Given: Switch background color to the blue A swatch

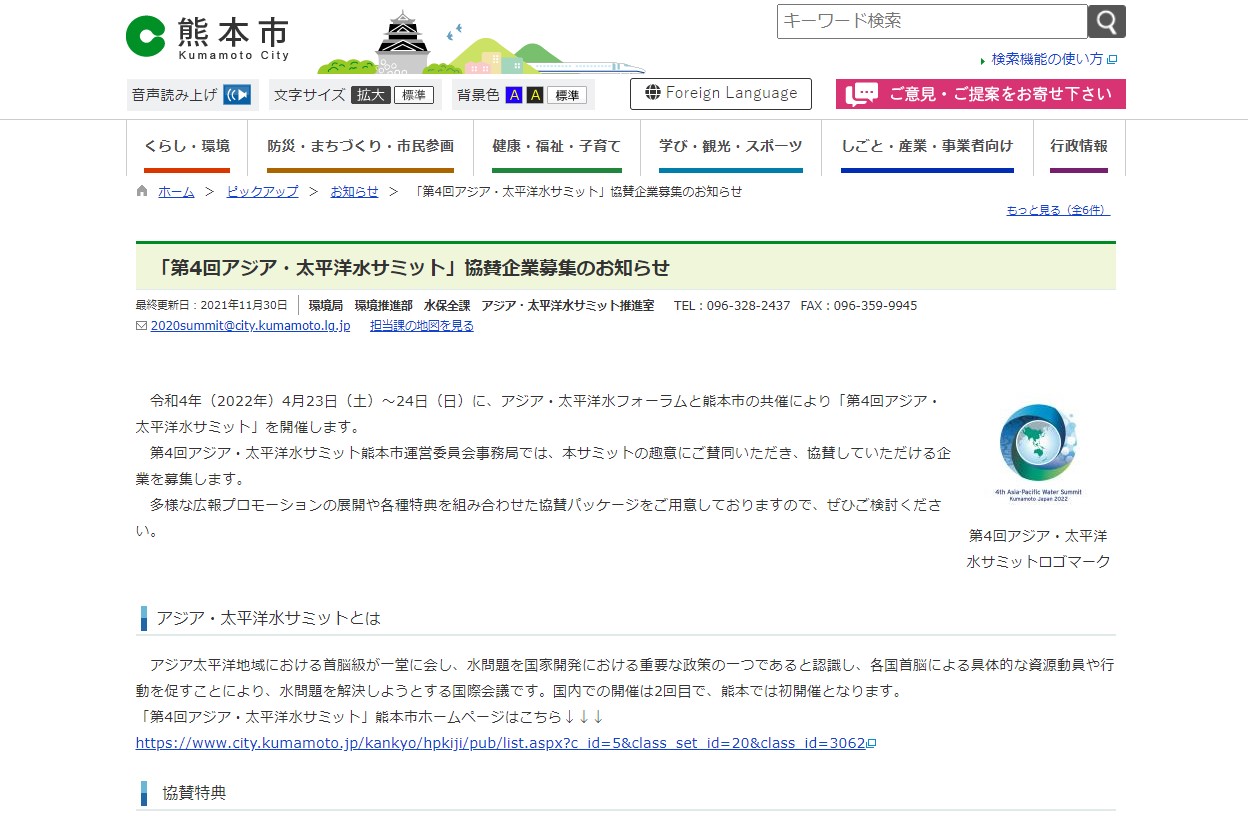Looking at the screenshot, I should [513, 94].
